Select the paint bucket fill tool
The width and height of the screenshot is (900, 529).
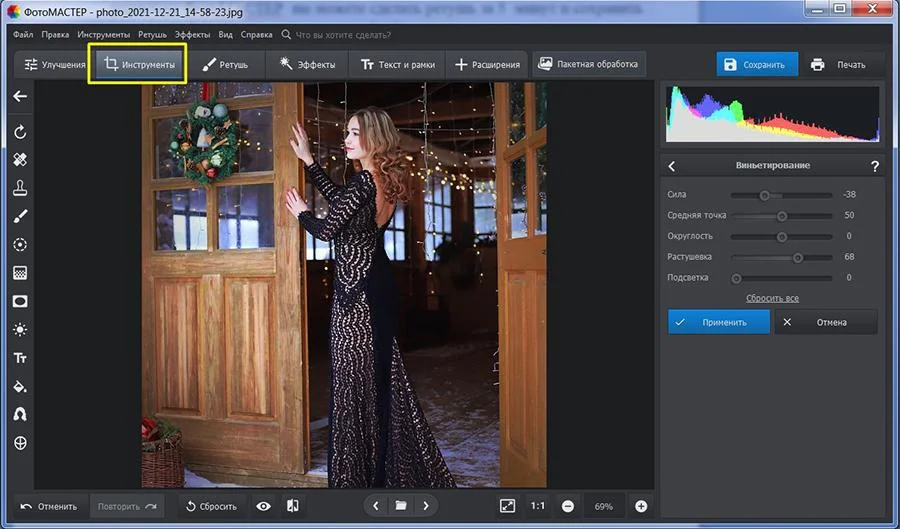20,386
